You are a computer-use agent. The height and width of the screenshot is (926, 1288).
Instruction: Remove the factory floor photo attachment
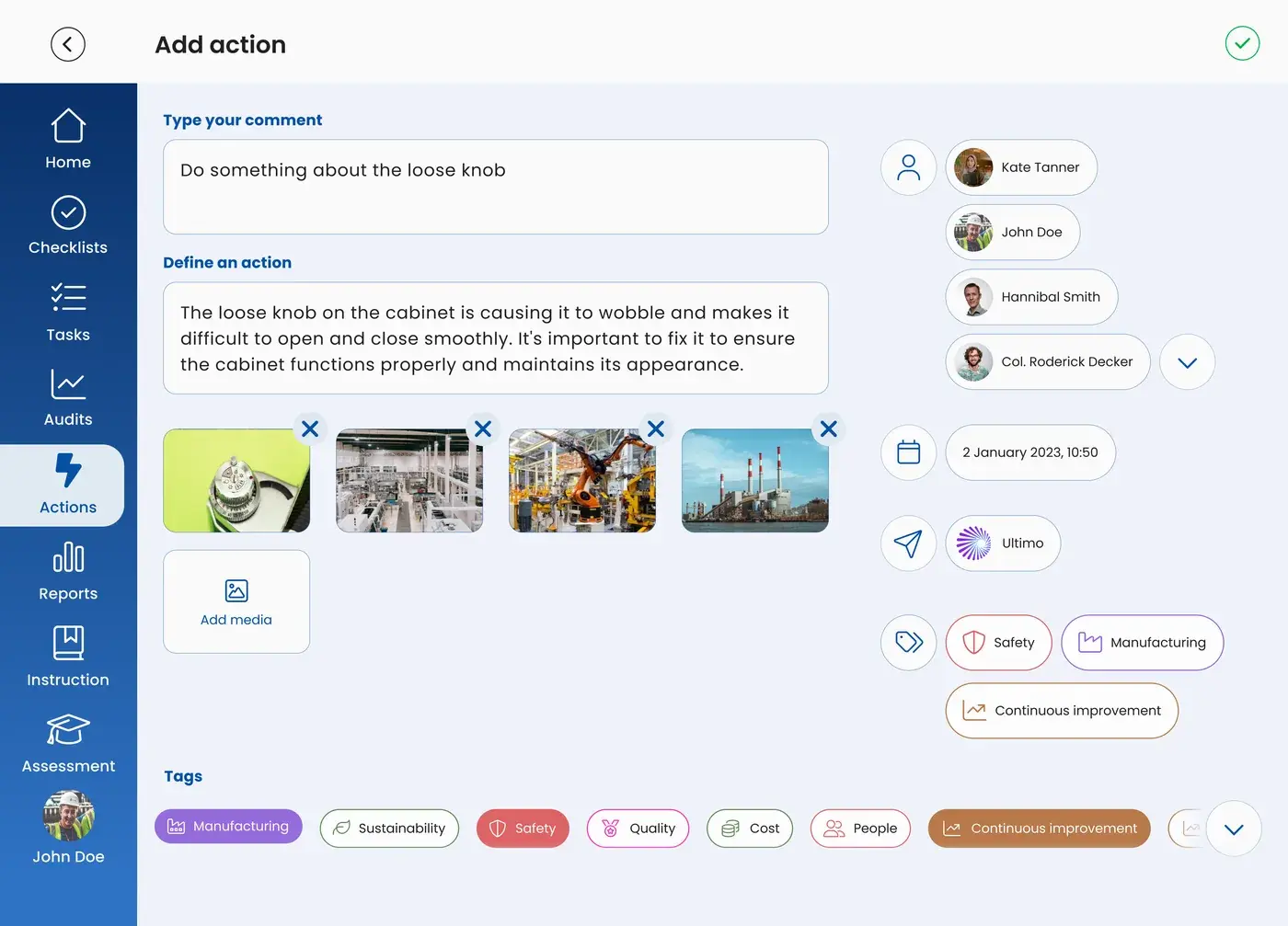point(483,429)
